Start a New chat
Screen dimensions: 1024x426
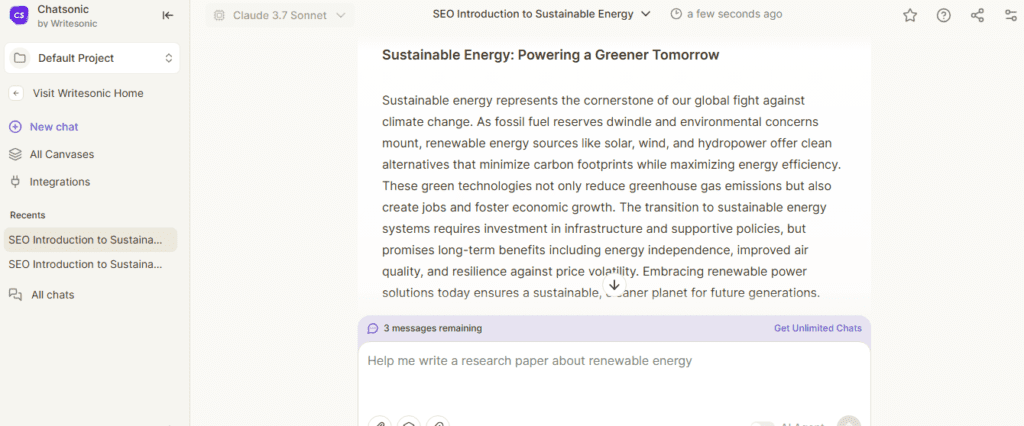(53, 127)
